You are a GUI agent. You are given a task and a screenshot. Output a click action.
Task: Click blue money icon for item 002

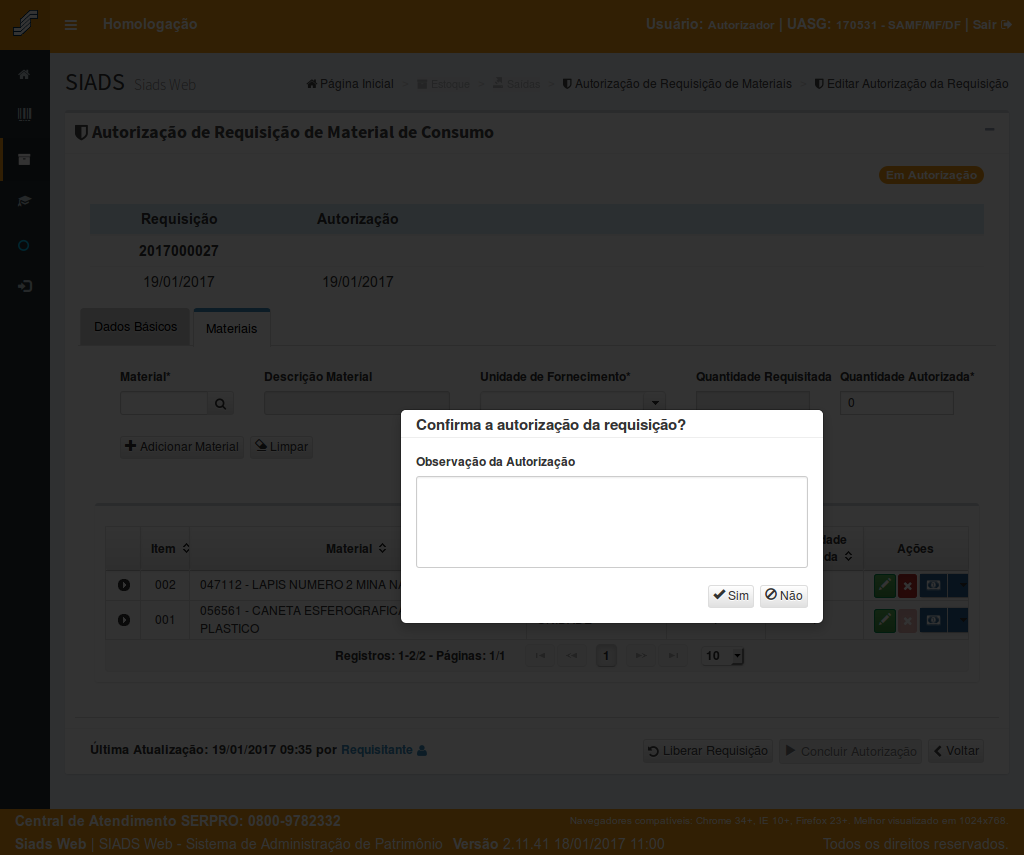pos(933,585)
